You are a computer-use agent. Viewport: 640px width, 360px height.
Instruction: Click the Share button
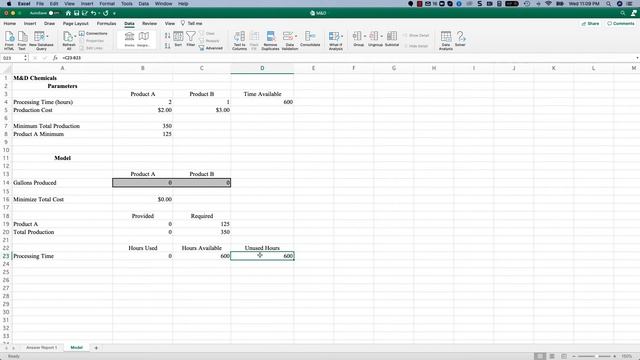coord(590,24)
